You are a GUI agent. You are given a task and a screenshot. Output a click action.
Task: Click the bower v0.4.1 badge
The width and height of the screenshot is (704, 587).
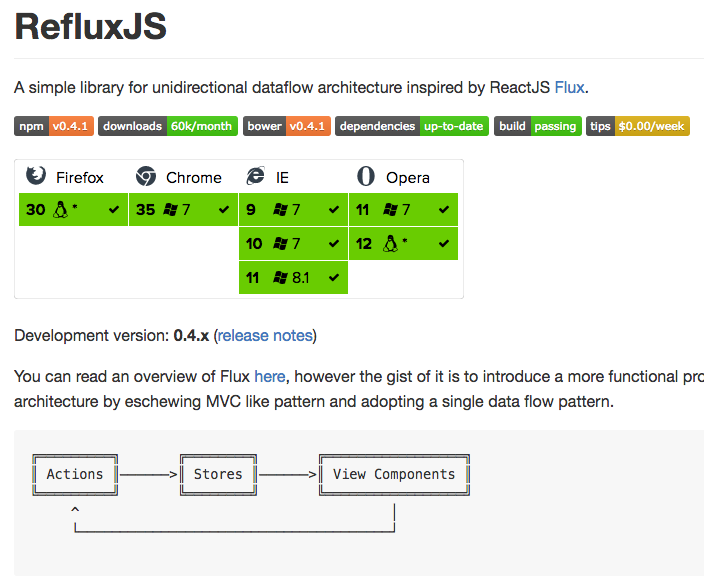(287, 126)
